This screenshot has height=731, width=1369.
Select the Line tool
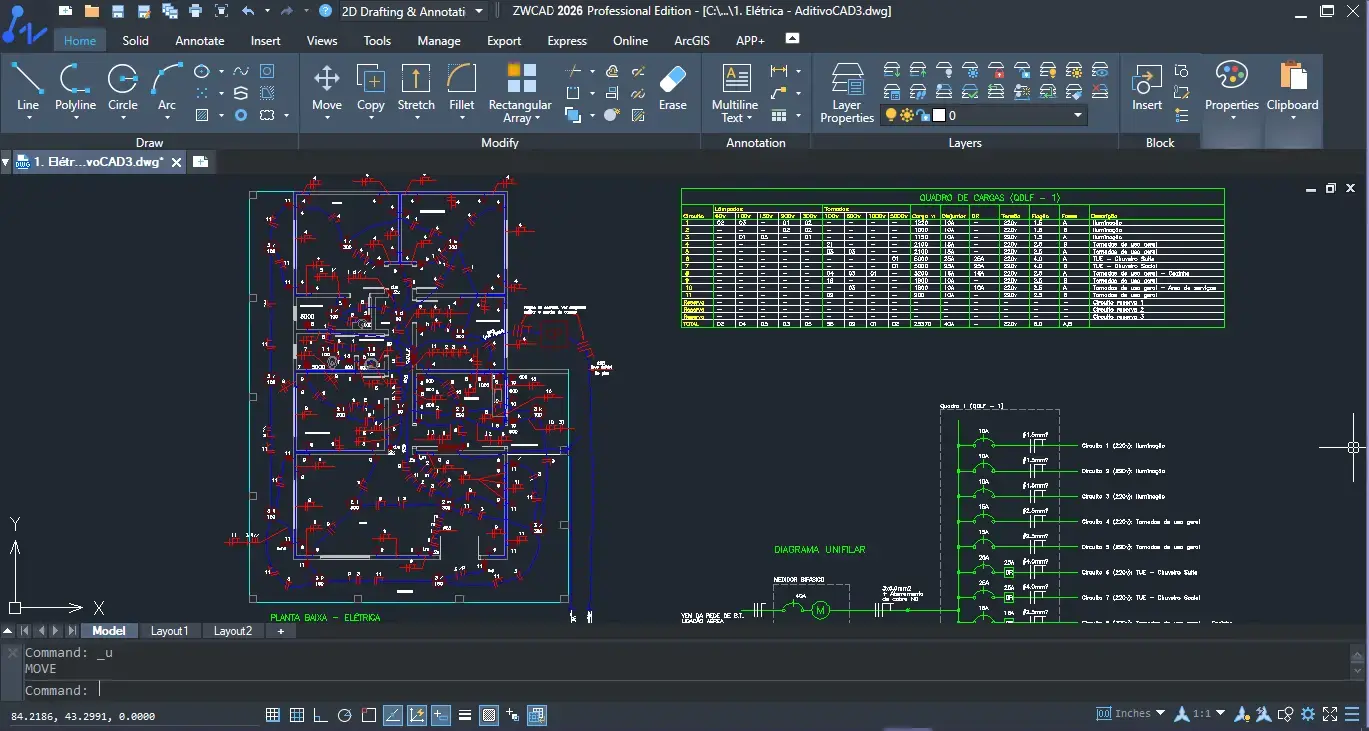(27, 88)
